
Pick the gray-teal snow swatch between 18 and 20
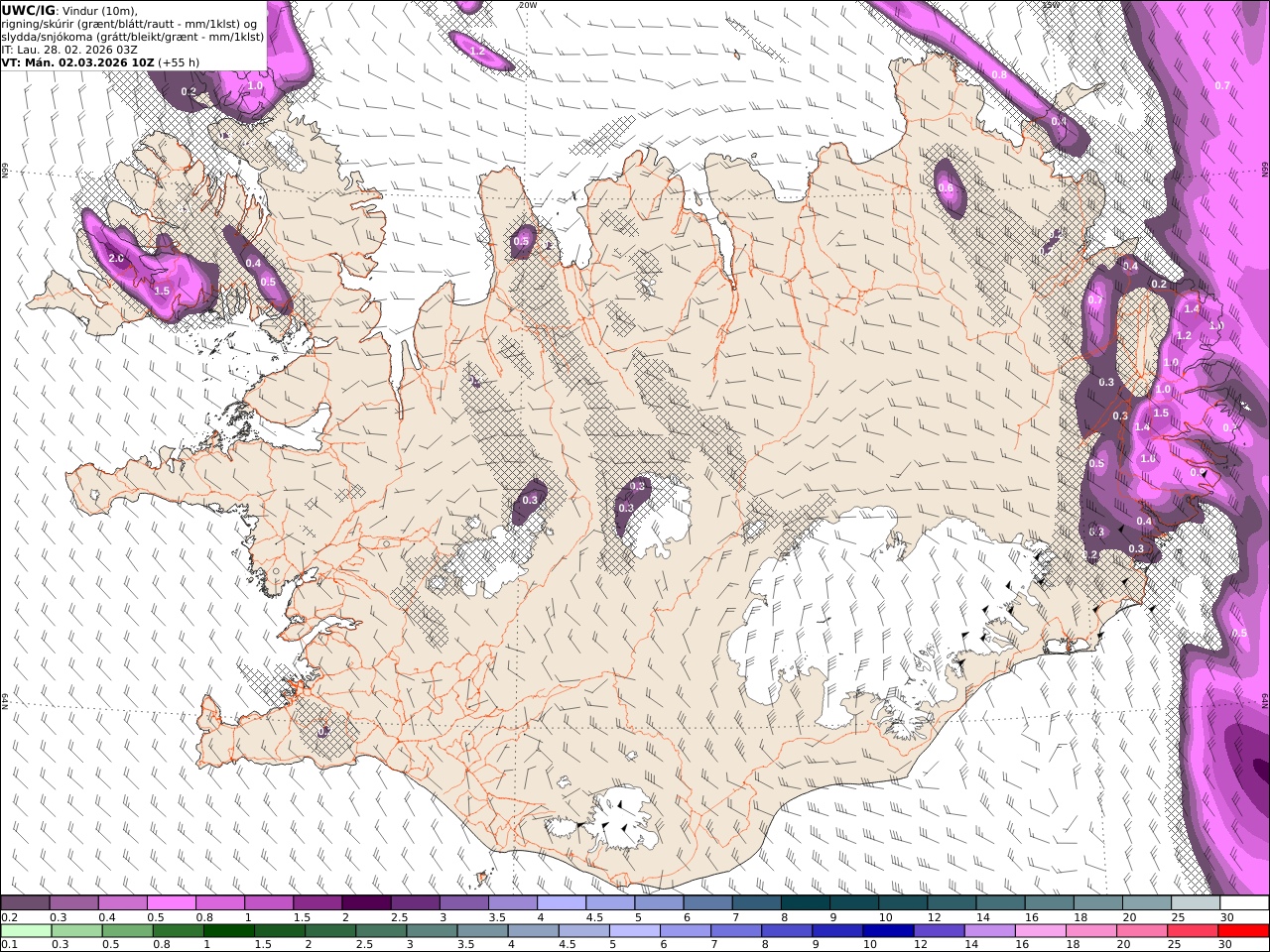(x=1097, y=902)
